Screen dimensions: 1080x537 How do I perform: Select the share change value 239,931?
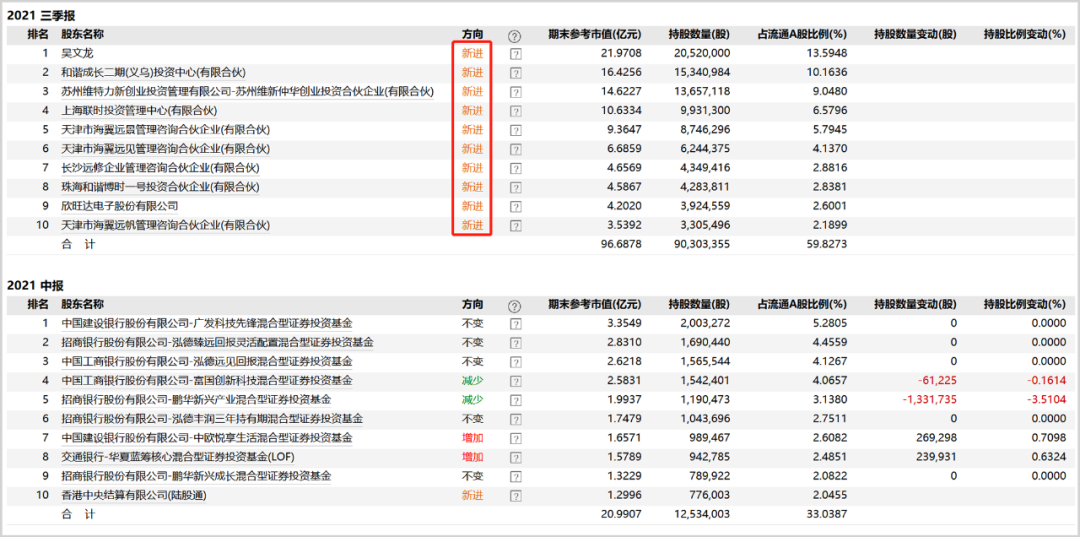point(939,456)
